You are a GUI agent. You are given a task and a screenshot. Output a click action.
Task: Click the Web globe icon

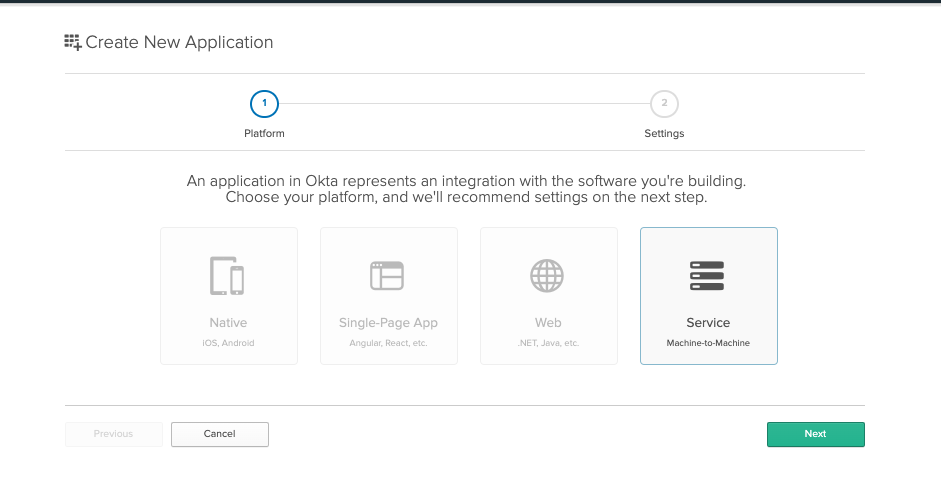point(547,275)
